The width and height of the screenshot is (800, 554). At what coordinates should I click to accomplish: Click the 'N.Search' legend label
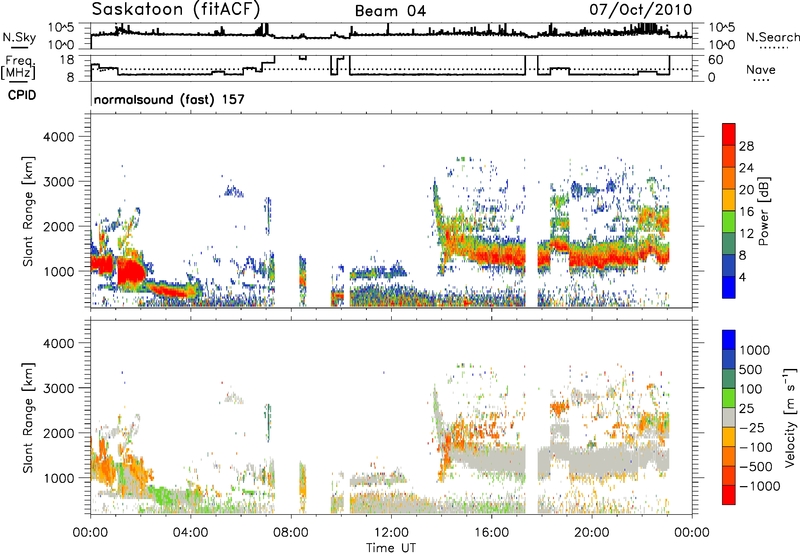tap(773, 37)
